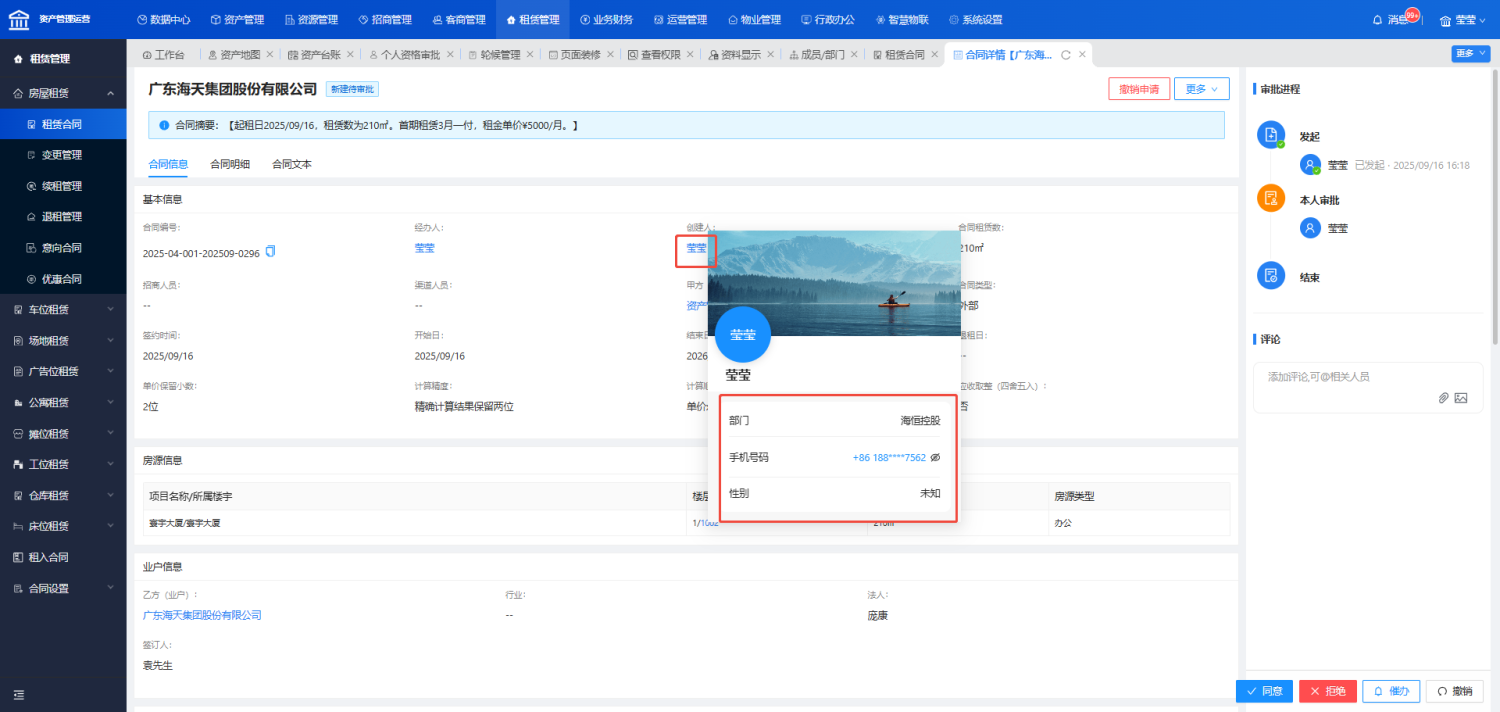
Task: Open the 更多 dropdown beside 撤销申请
Action: point(1201,89)
